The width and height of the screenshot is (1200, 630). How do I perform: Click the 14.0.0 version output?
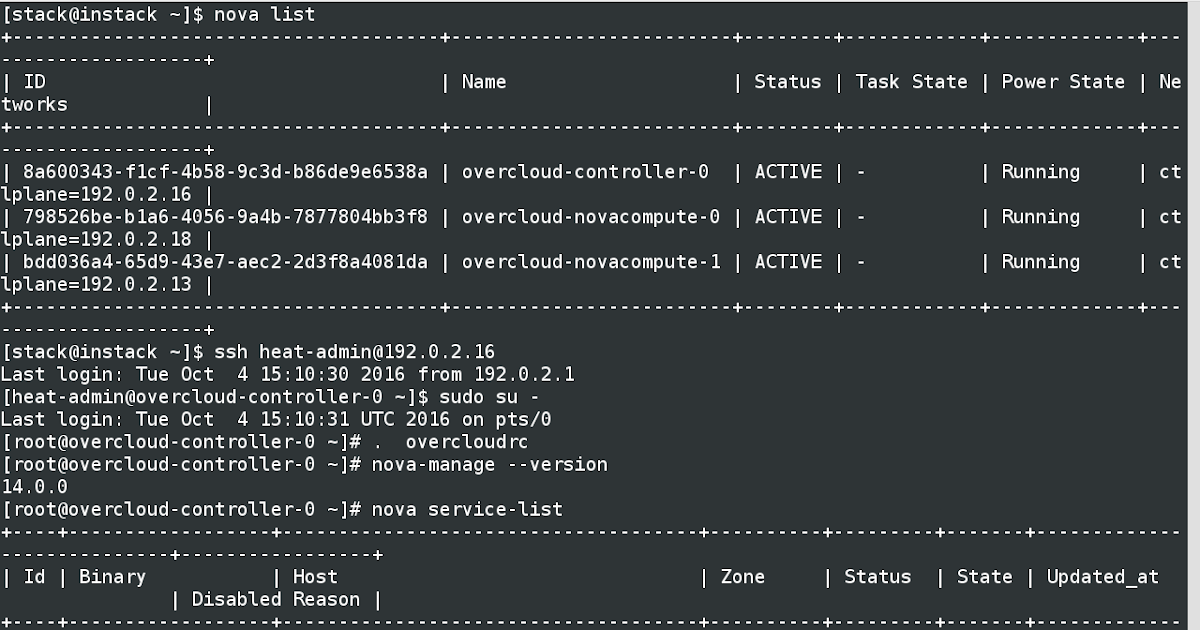click(x=35, y=487)
